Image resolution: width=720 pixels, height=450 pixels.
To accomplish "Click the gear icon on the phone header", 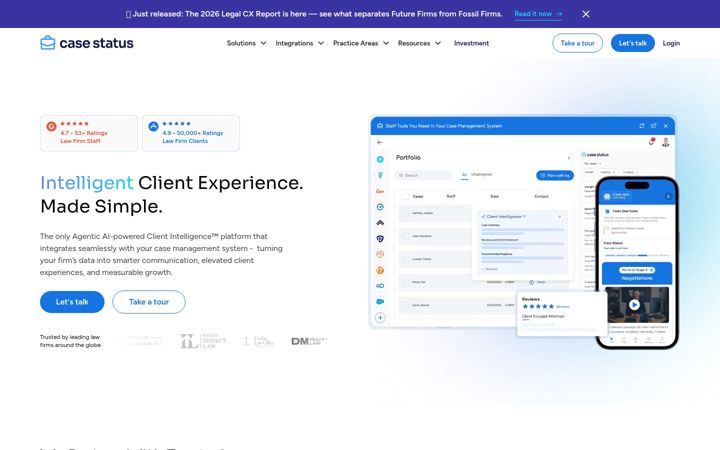I will click(668, 196).
